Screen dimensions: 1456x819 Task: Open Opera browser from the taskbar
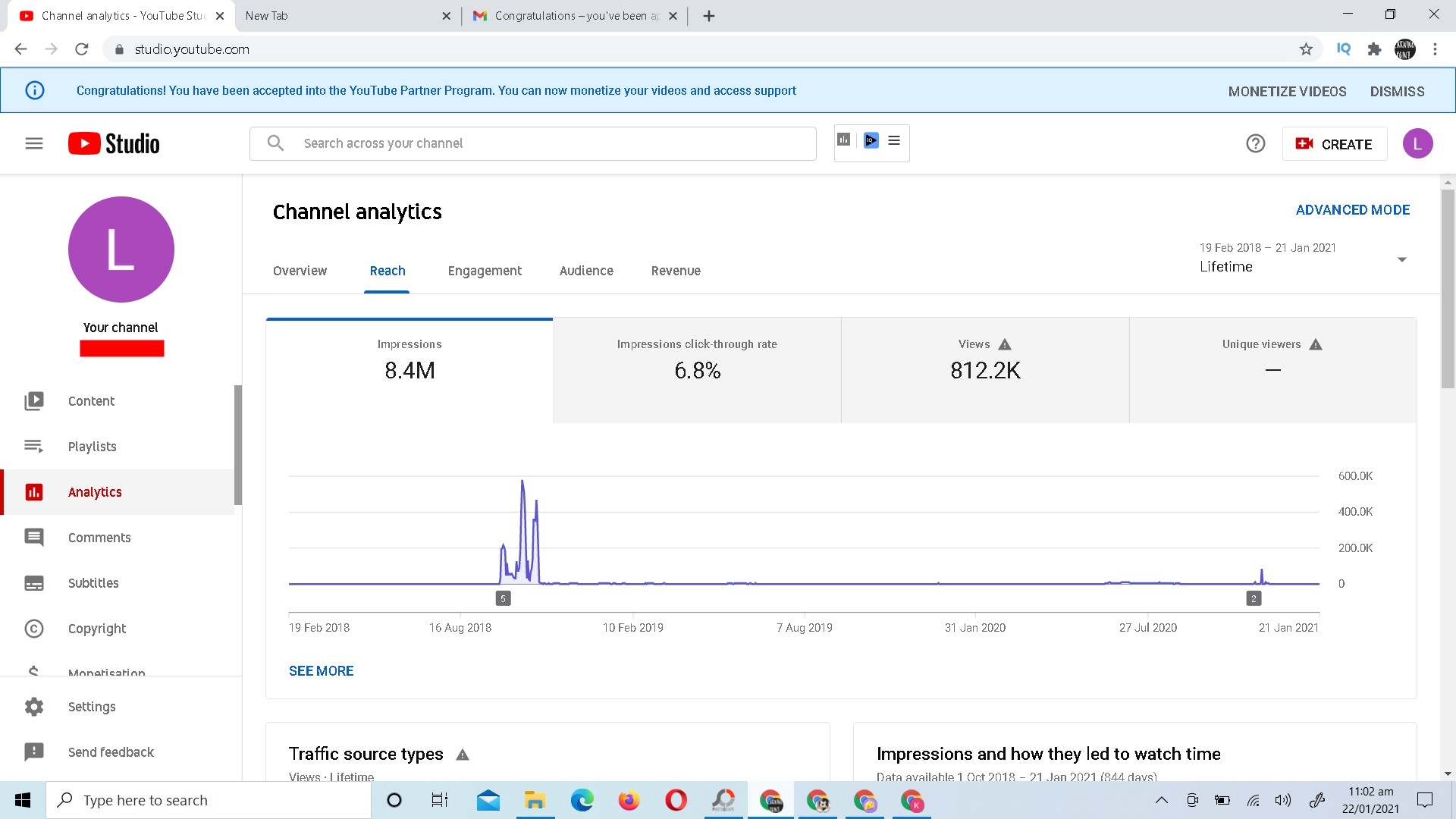[x=676, y=800]
